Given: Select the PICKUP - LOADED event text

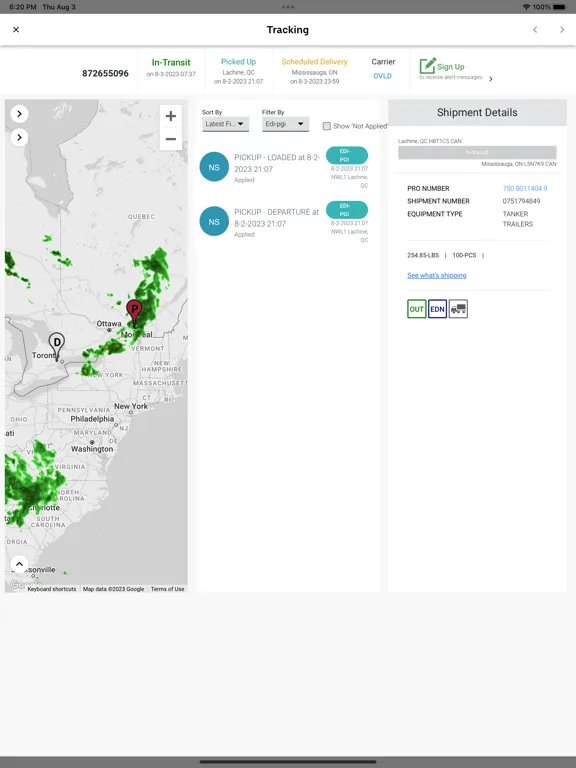Looking at the screenshot, I should pyautogui.click(x=277, y=163).
